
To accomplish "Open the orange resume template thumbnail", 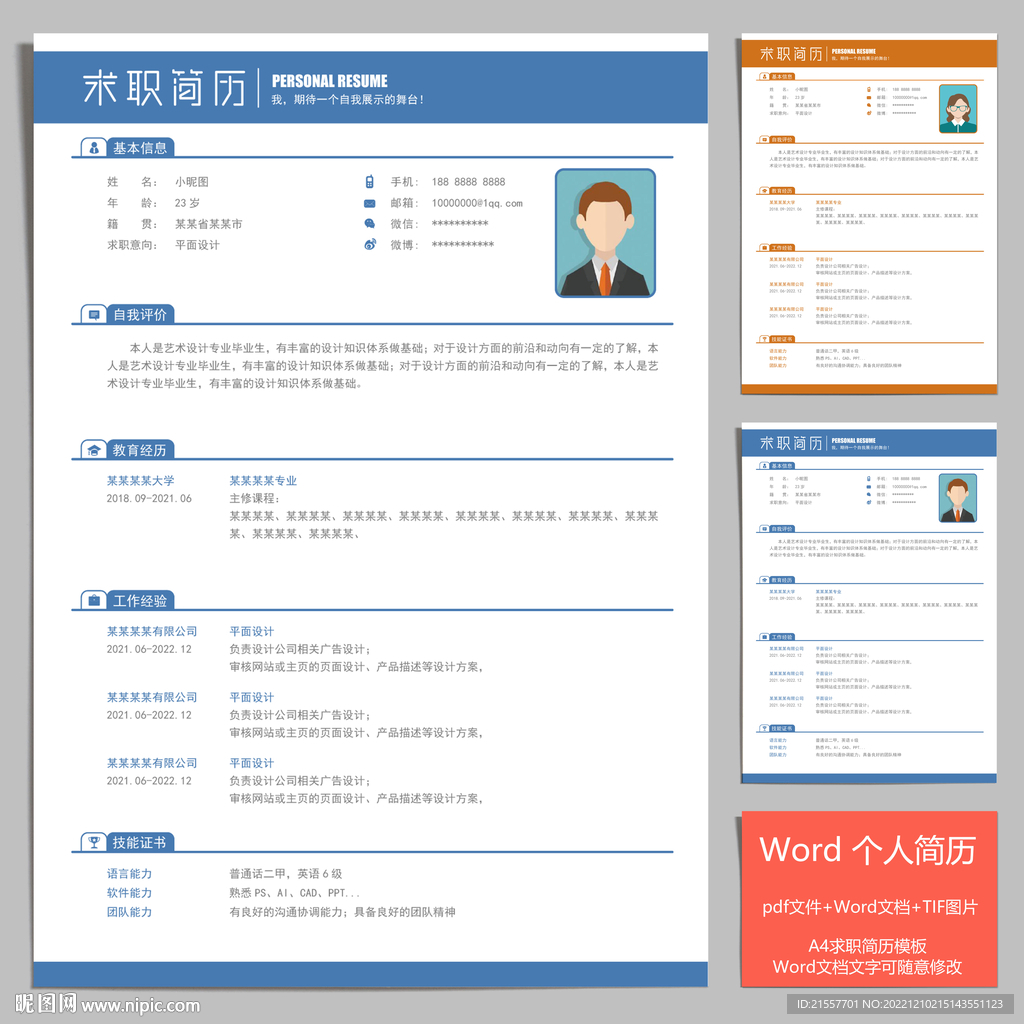I will 868,215.
